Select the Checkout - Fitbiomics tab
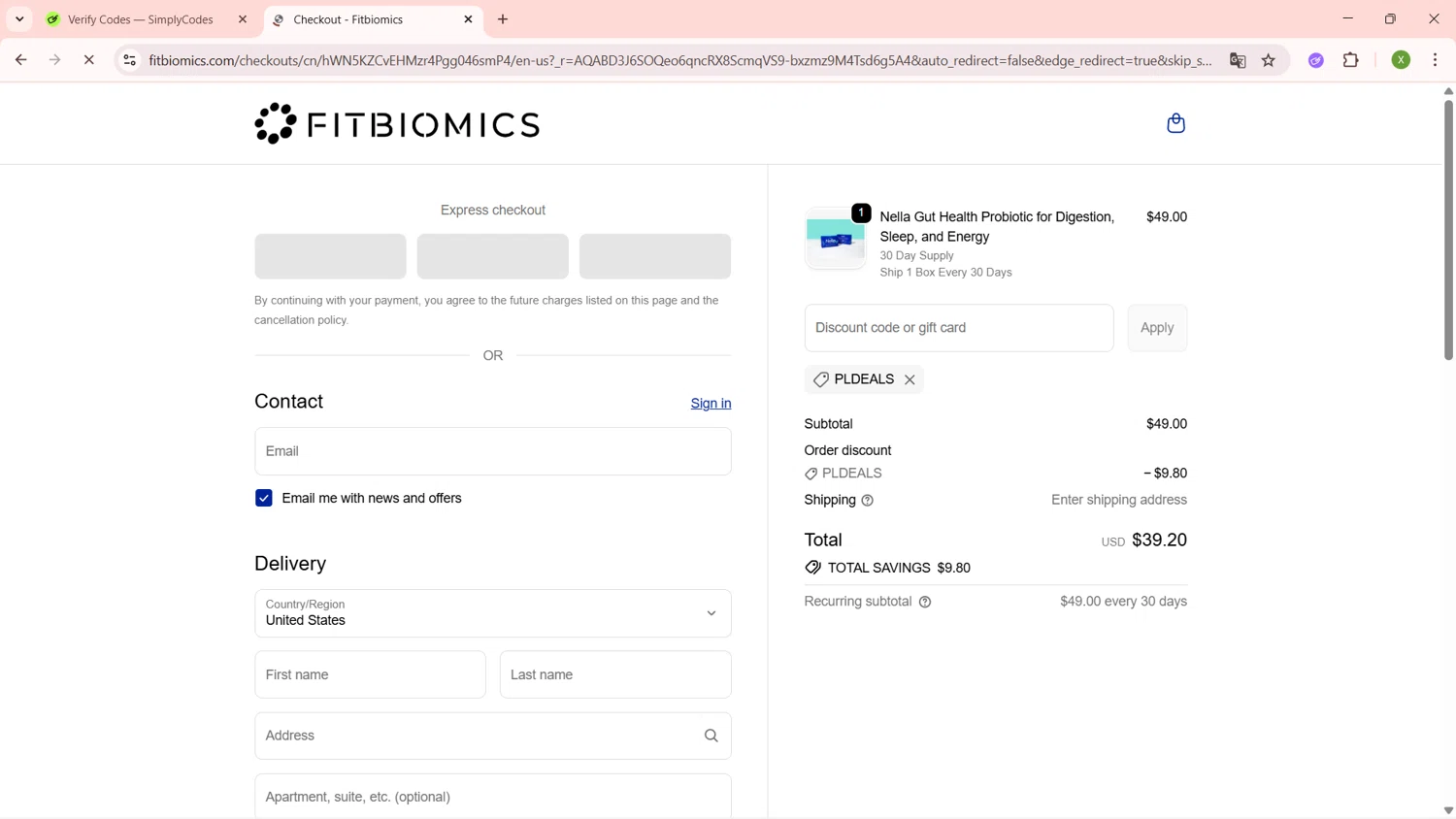1456x819 pixels. pyautogui.click(x=374, y=19)
